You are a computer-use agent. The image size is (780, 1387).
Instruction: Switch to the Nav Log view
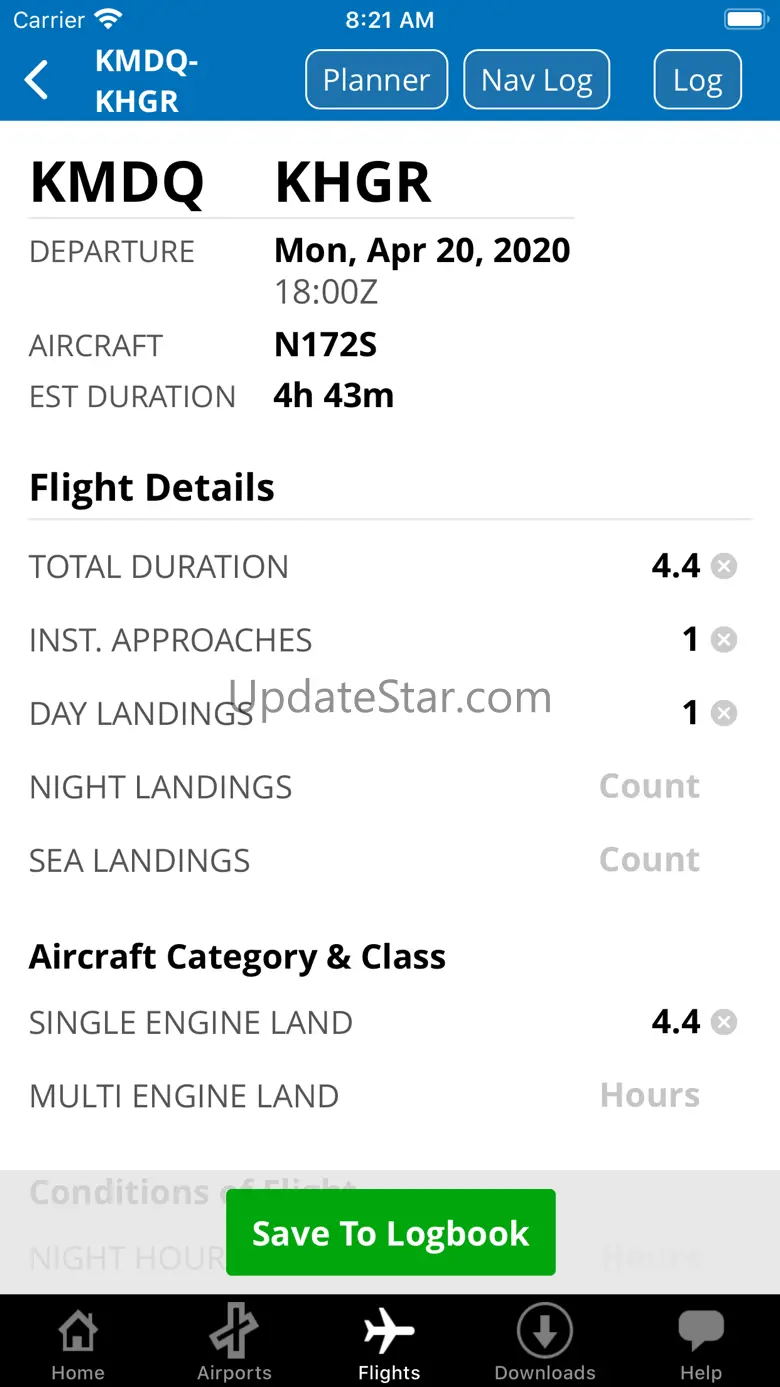point(537,80)
